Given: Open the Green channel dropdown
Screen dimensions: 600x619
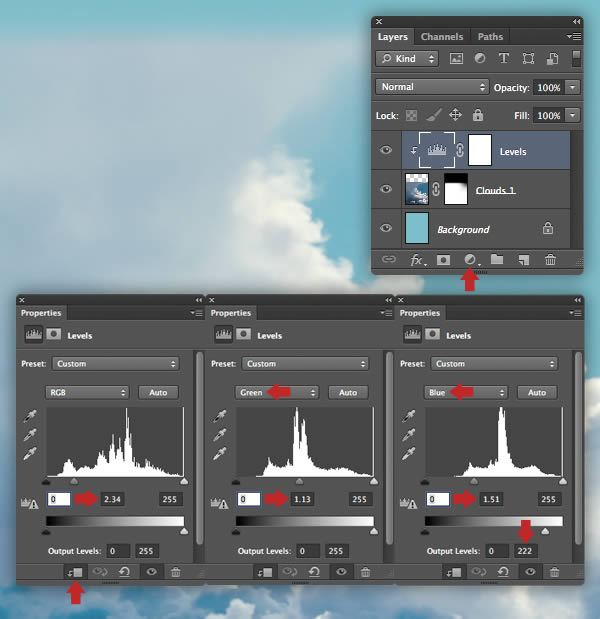Looking at the screenshot, I should 277,392.
